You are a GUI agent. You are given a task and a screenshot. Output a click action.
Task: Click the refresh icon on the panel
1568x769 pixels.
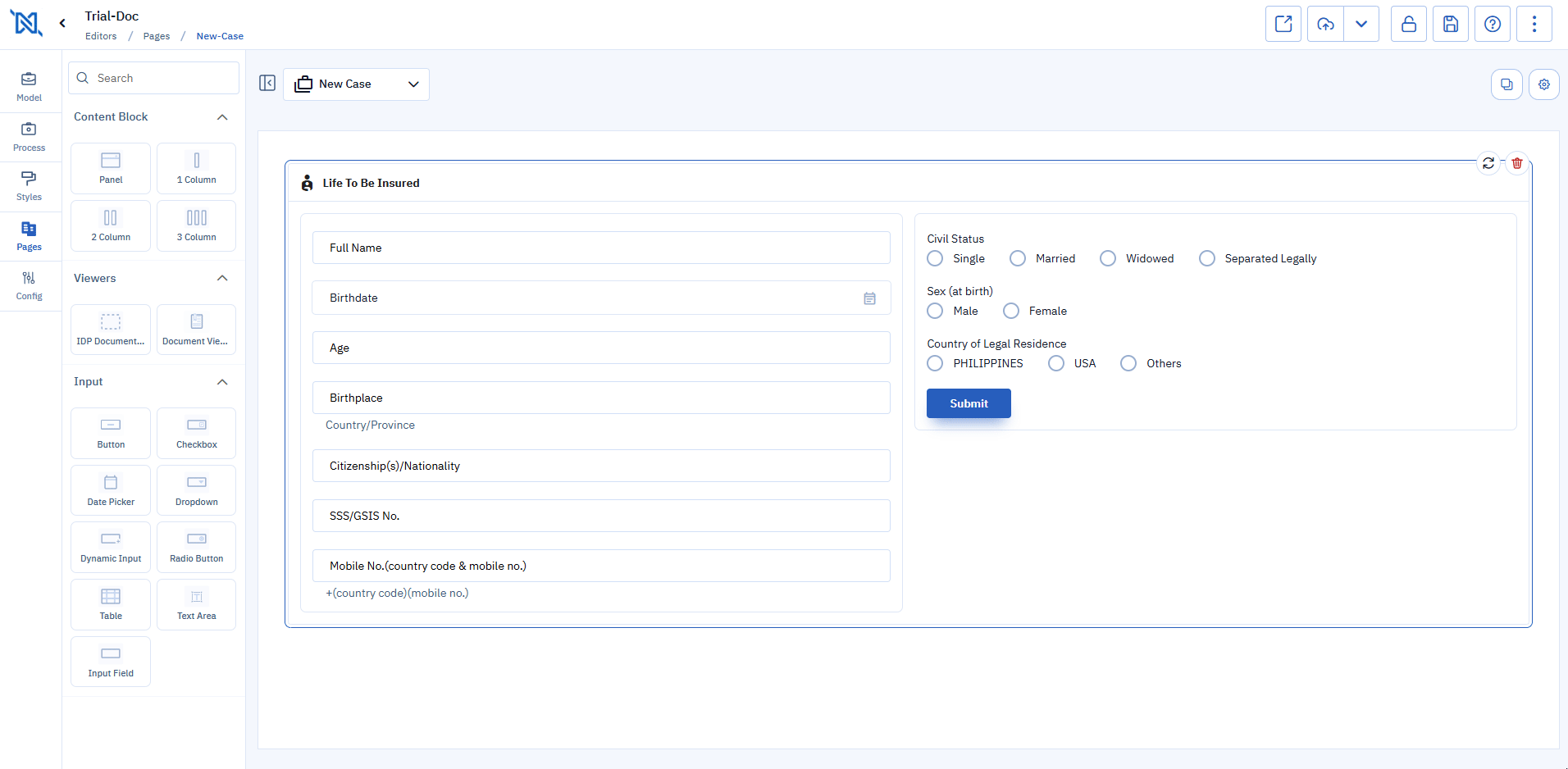tap(1488, 163)
